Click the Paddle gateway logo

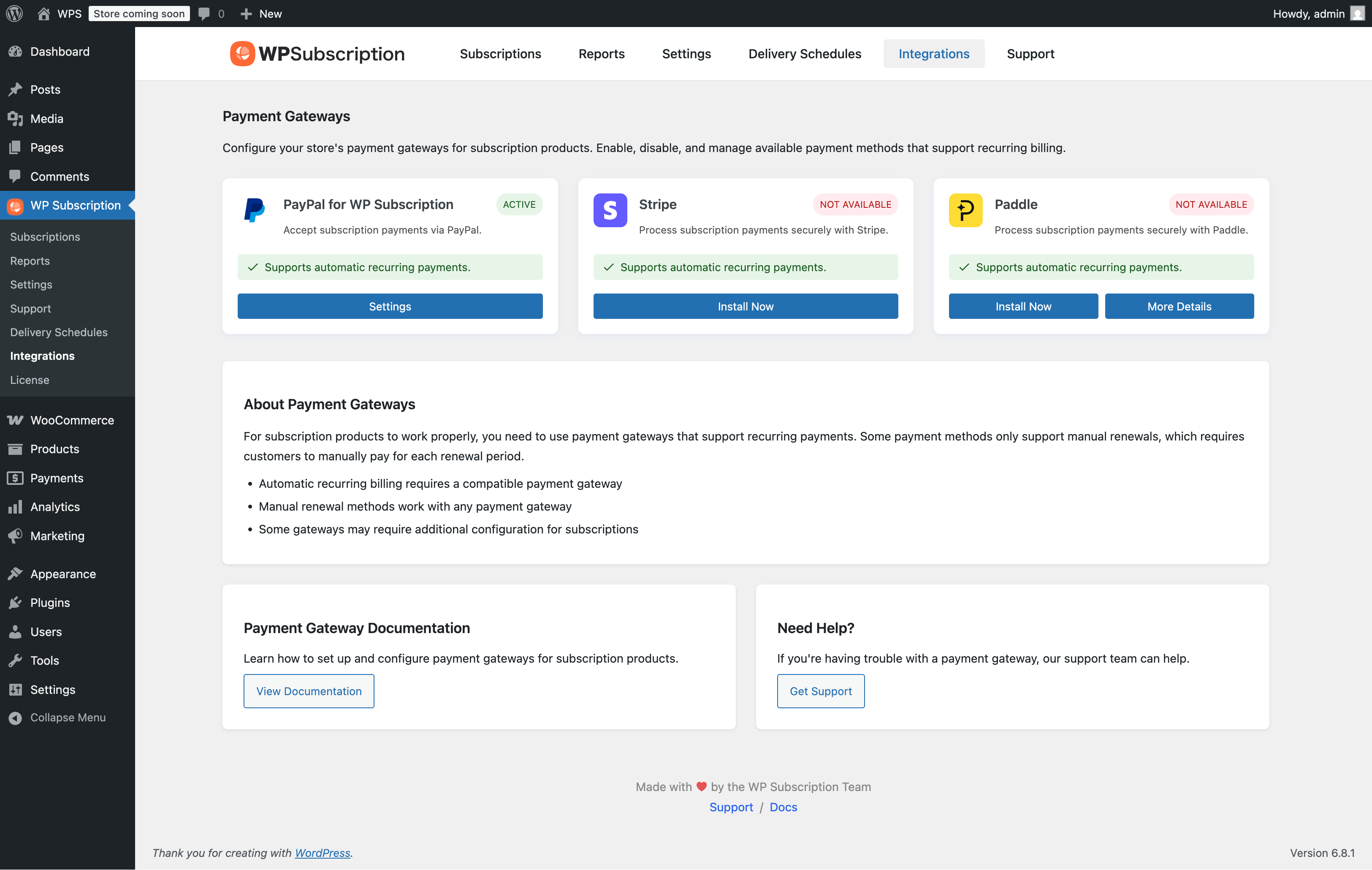pyautogui.click(x=965, y=210)
